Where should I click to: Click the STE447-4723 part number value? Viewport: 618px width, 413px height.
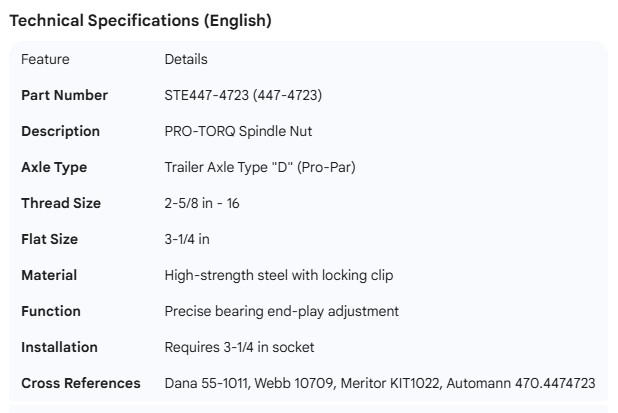[243, 95]
